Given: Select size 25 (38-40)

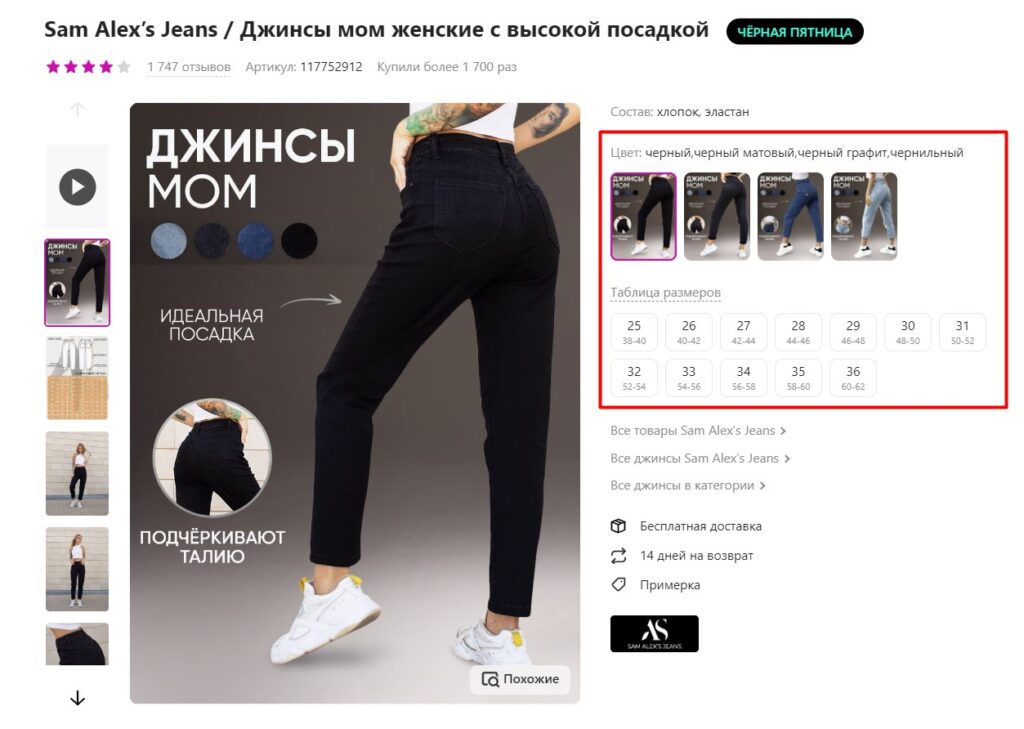Looking at the screenshot, I should tap(633, 332).
